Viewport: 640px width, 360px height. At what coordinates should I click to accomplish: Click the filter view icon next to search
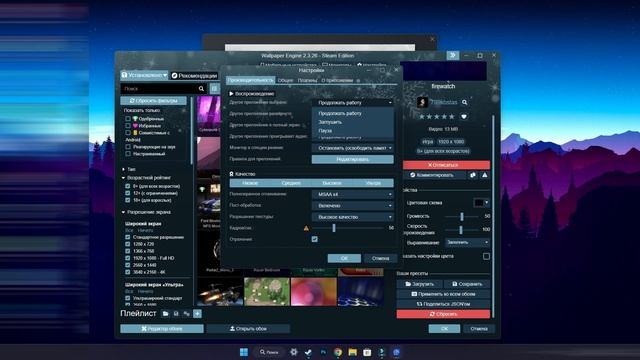(x=214, y=89)
